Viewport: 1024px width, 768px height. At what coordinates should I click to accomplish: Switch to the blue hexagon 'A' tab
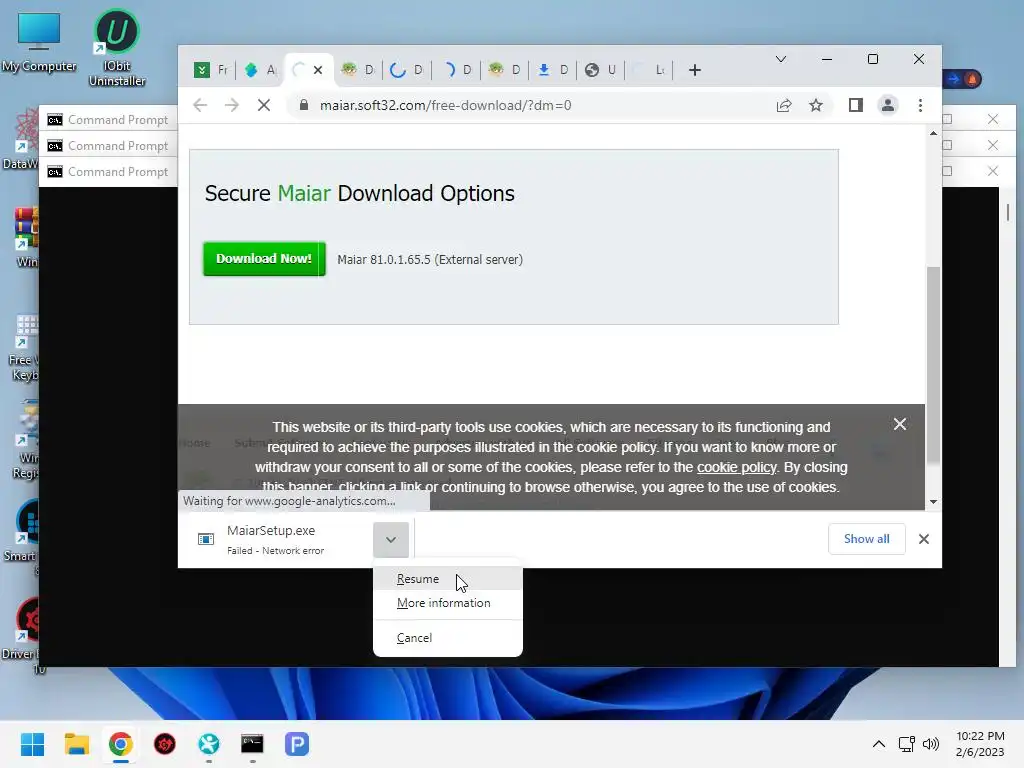click(260, 70)
